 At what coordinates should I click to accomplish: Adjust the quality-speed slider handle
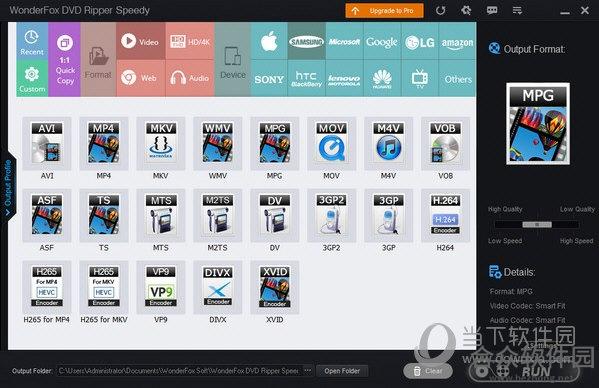point(537,225)
